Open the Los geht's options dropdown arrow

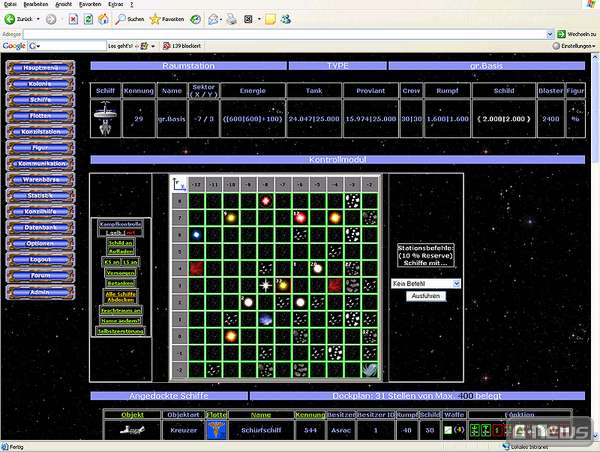[x=153, y=46]
